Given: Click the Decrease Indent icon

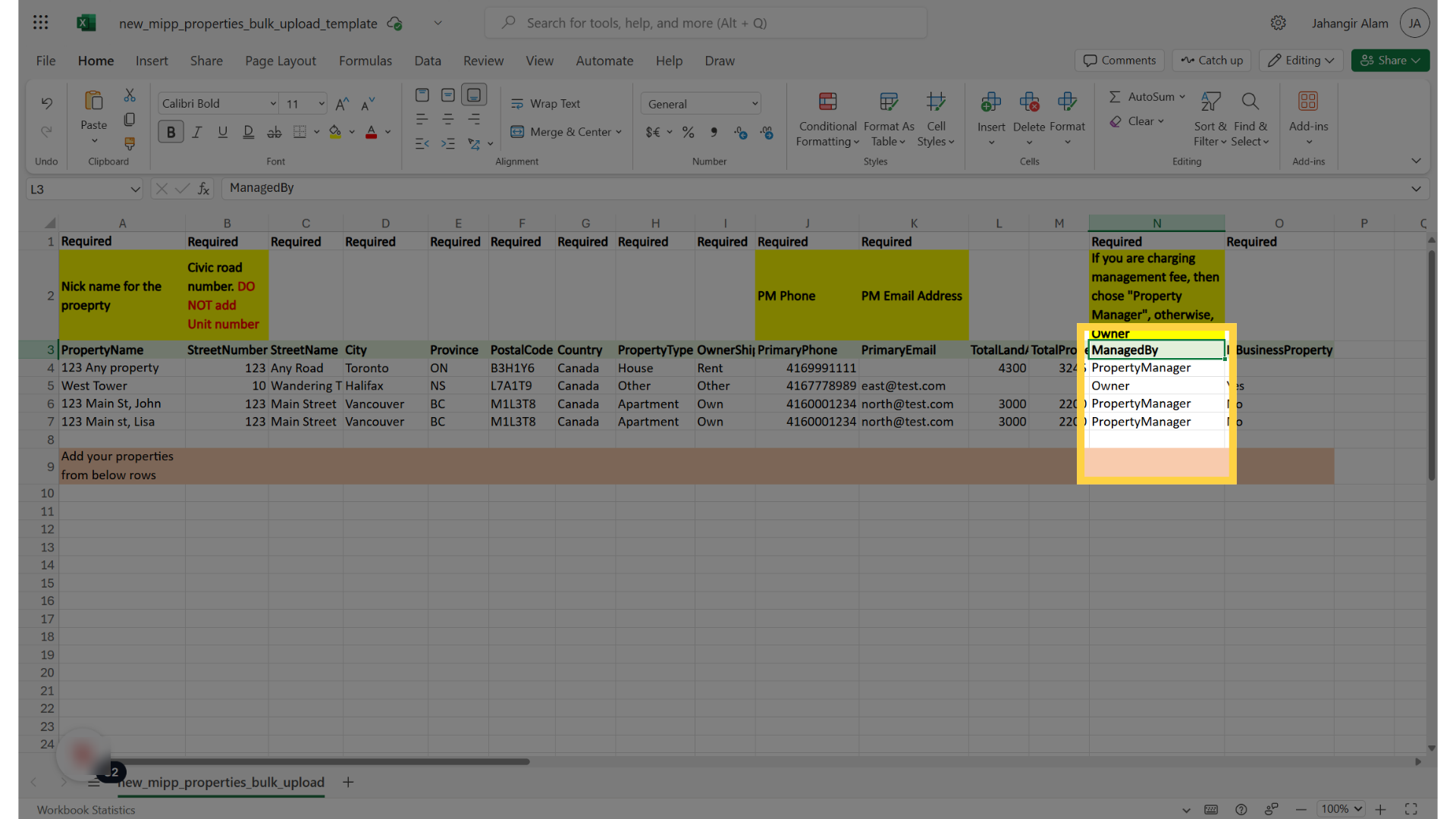Looking at the screenshot, I should [422, 143].
